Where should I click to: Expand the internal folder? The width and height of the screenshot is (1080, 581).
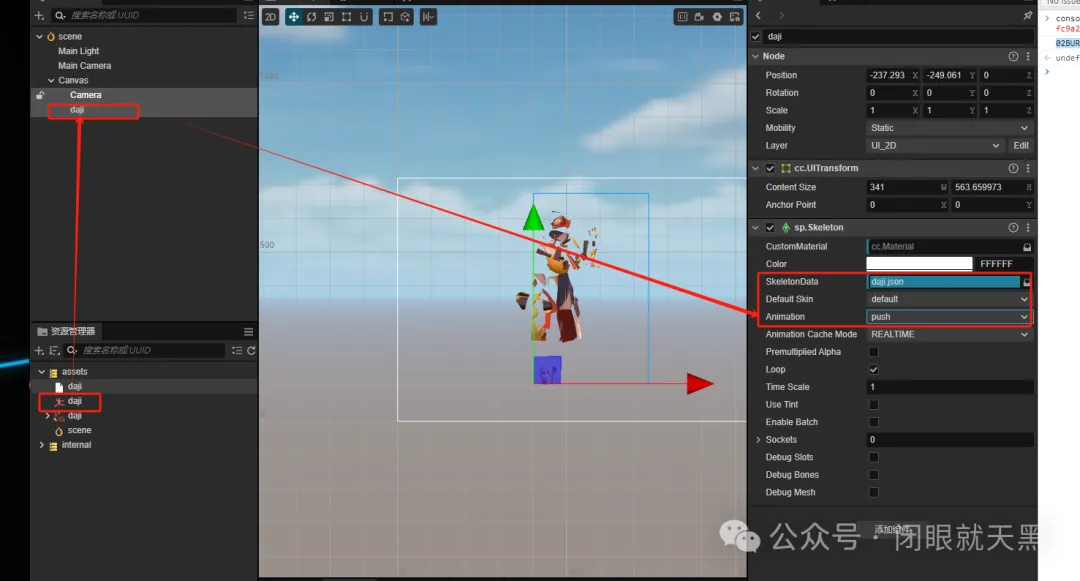[x=41, y=445]
